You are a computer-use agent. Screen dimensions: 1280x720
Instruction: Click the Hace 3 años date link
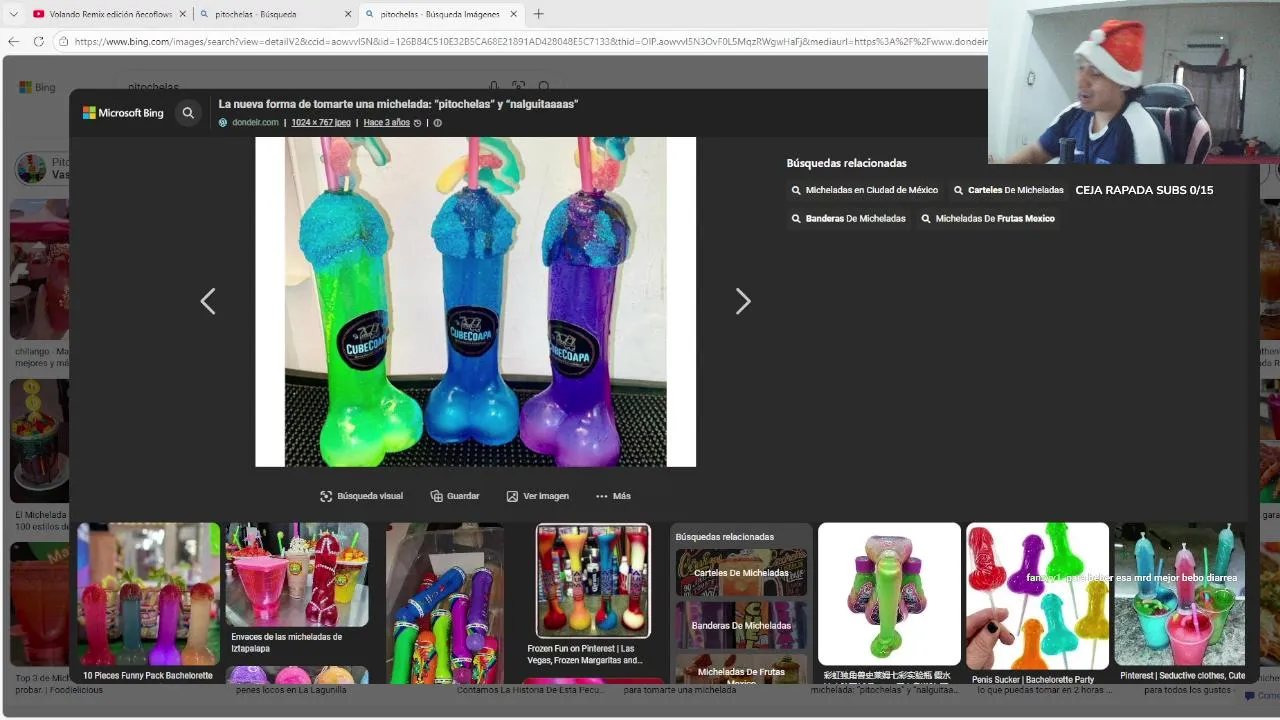[386, 123]
